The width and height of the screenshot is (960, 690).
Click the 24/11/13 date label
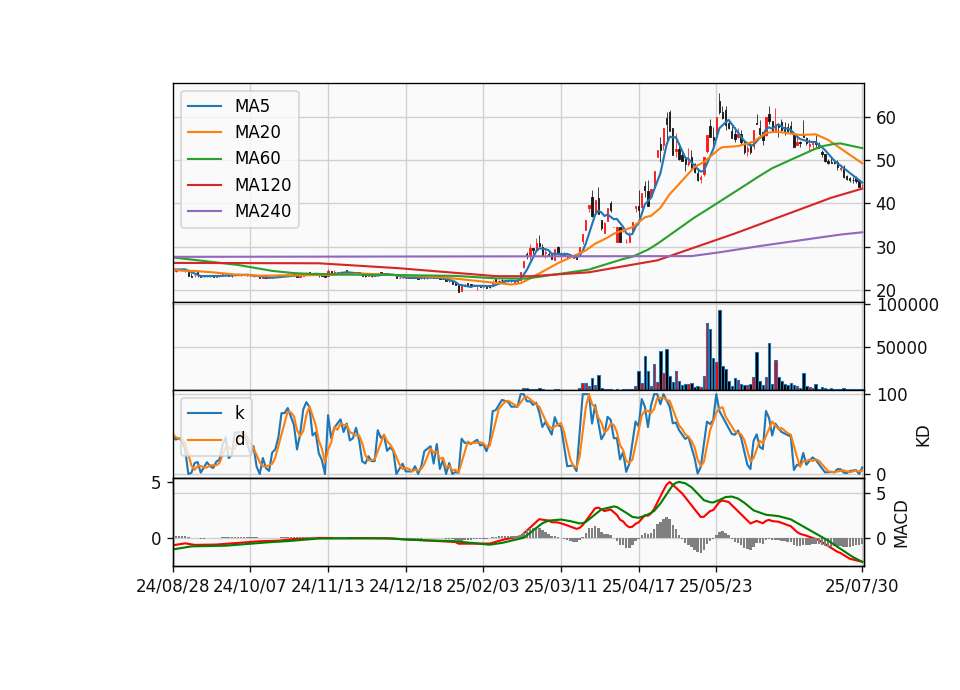click(328, 586)
